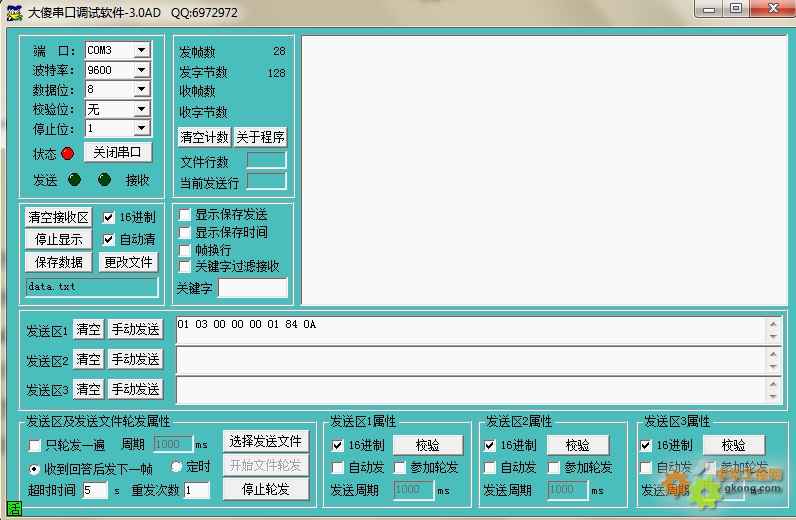Click the 停止显示 button
Screen dimensions: 796x520
point(59,239)
